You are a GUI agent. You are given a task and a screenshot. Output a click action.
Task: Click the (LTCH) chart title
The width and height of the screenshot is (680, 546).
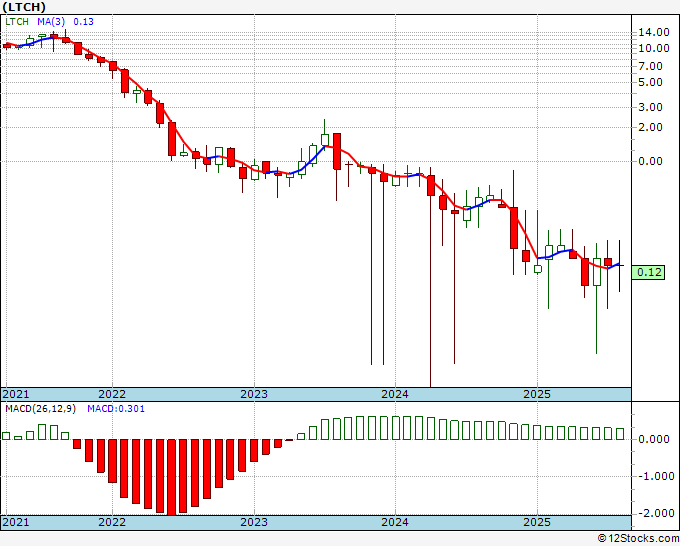click(24, 7)
